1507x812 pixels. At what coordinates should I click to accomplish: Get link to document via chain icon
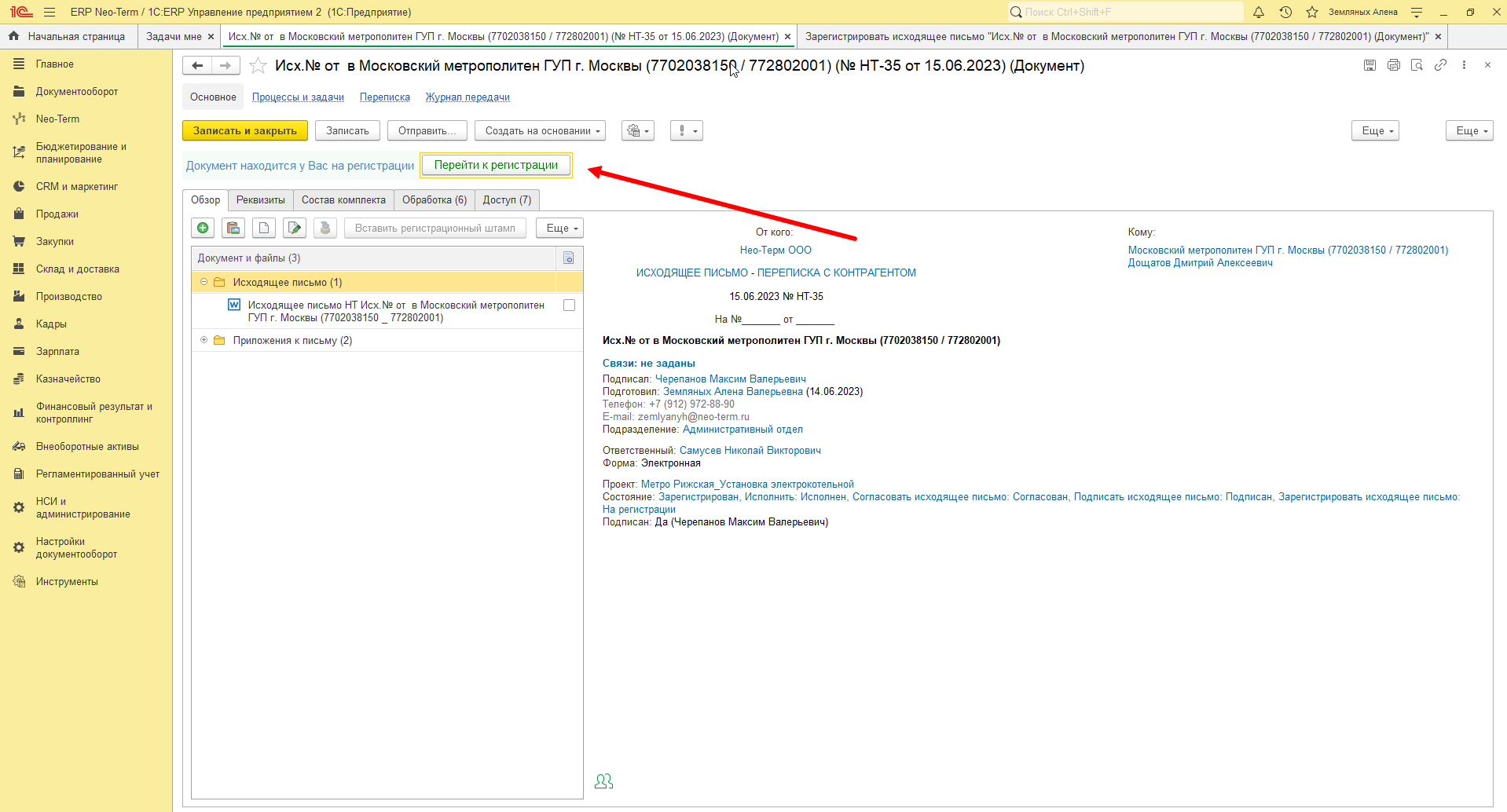(x=1440, y=65)
